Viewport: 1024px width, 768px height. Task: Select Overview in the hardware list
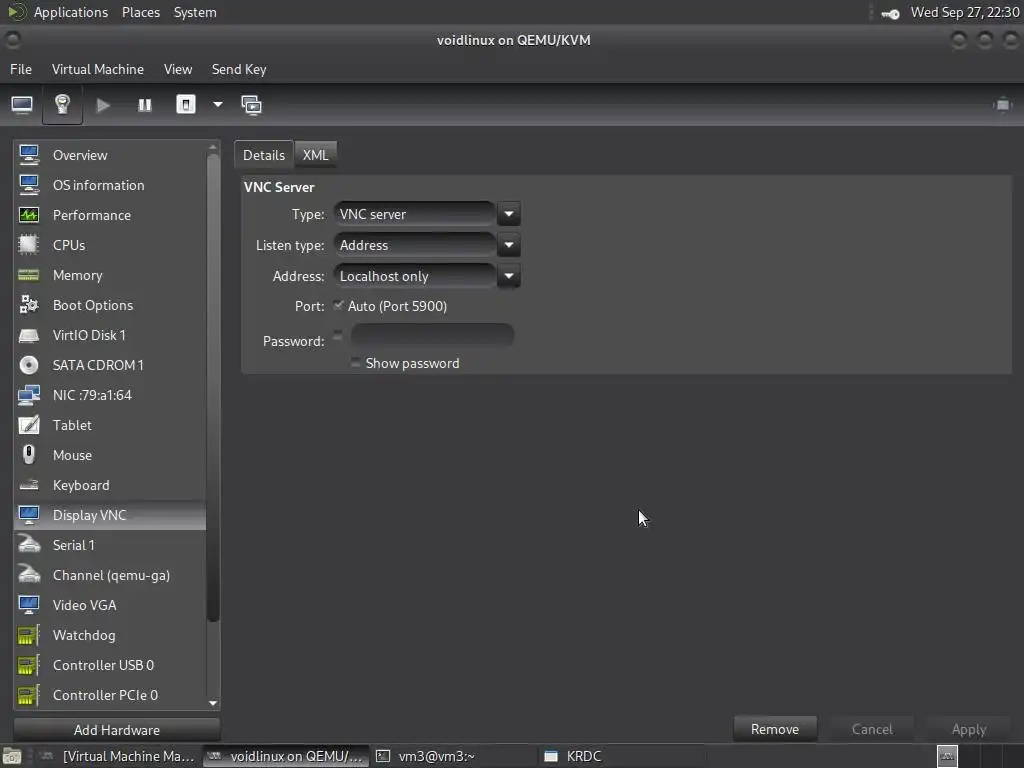pos(110,155)
